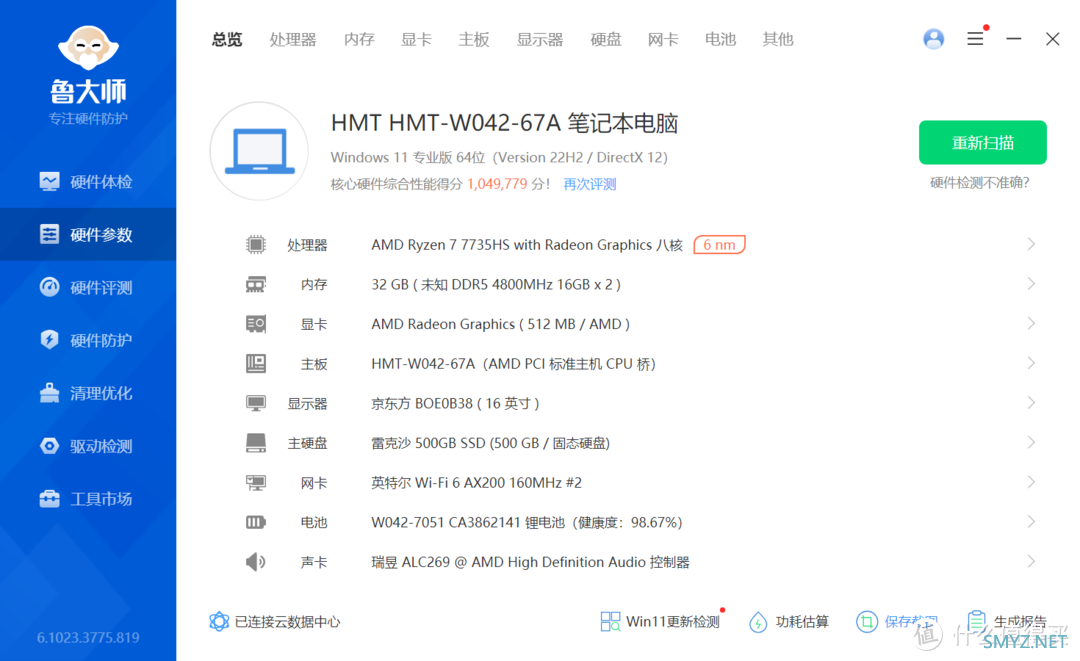
Task: Expand the 32 GB memory row chevron
Action: (1031, 284)
